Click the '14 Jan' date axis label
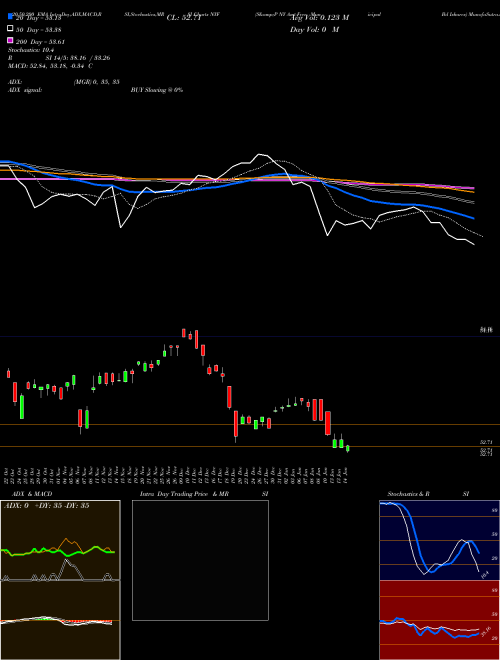The height and width of the screenshot is (660, 500). point(347,474)
